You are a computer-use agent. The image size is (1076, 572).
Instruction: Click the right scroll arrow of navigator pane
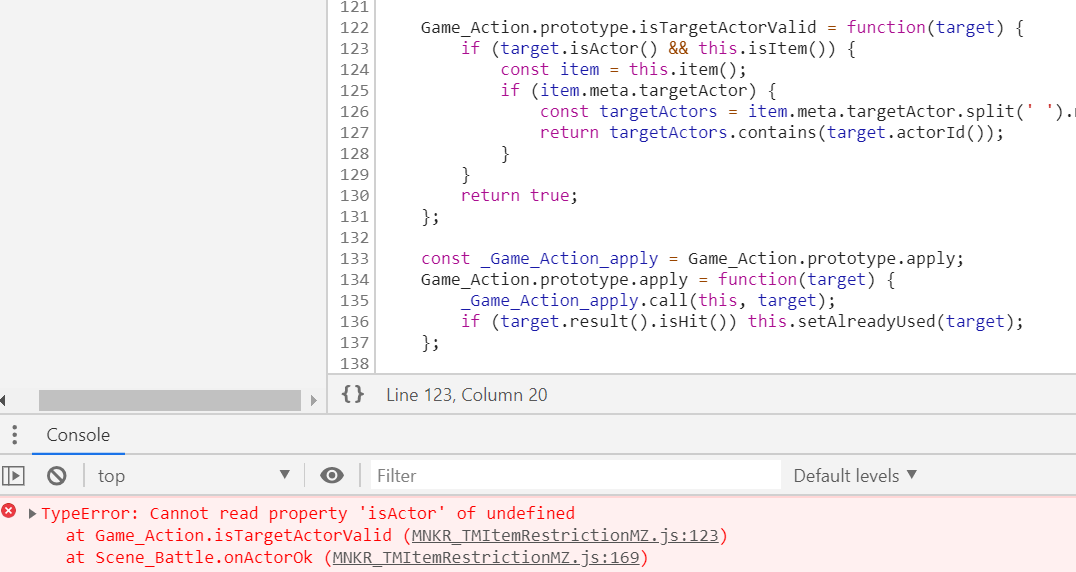(x=314, y=401)
